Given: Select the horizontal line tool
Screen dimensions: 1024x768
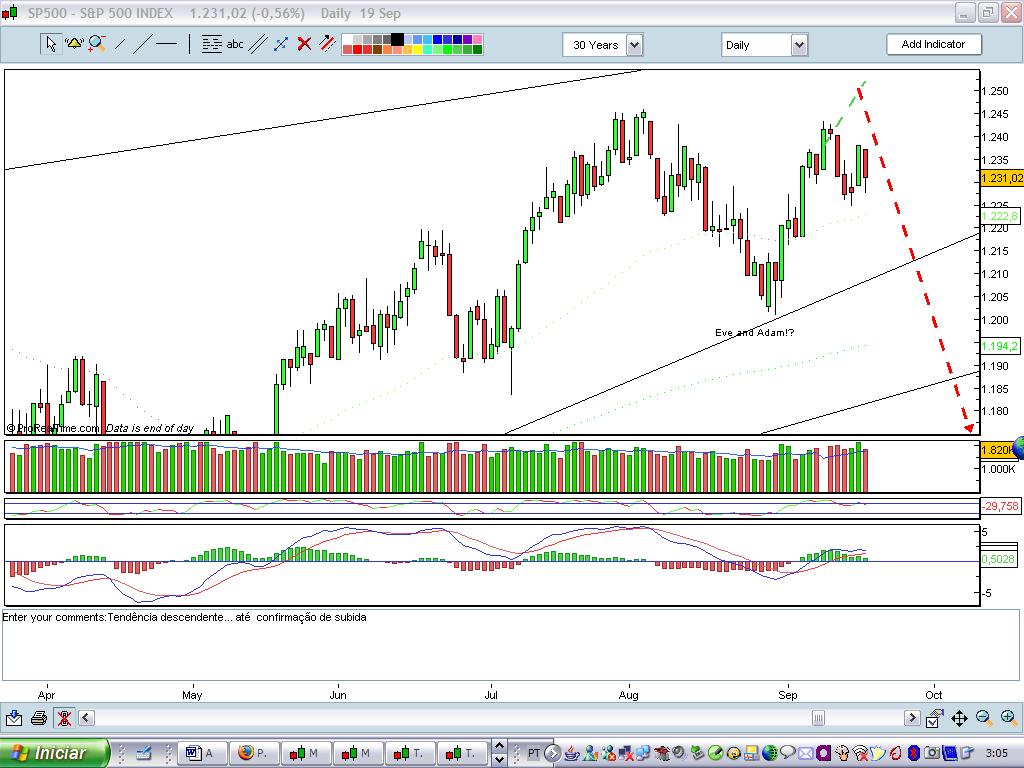Looking at the screenshot, I should 164,43.
